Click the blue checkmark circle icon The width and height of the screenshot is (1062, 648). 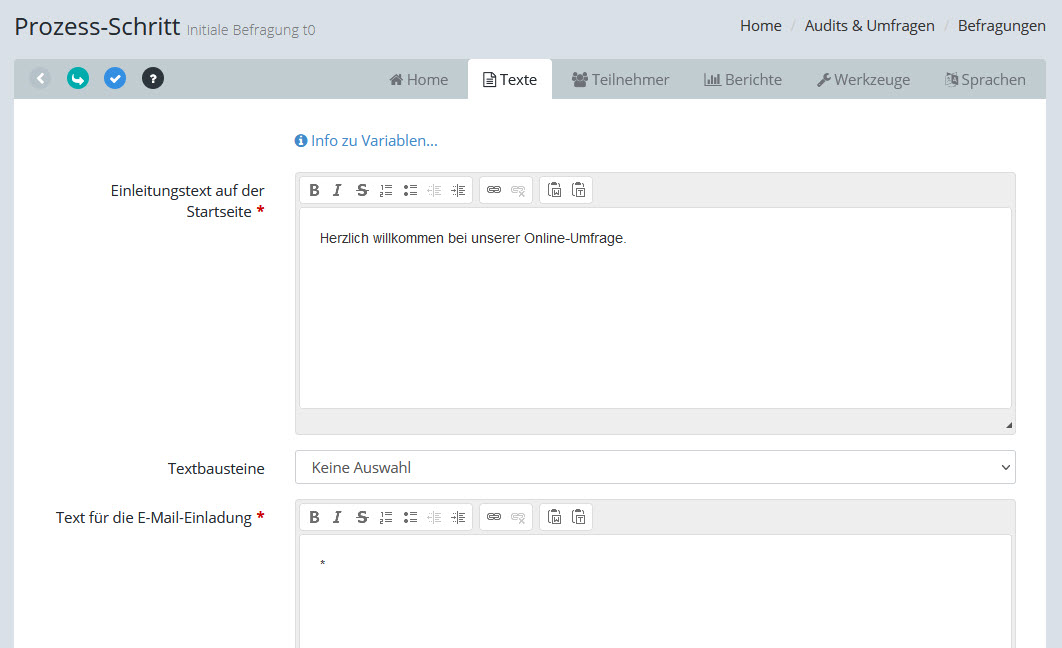[x=115, y=78]
